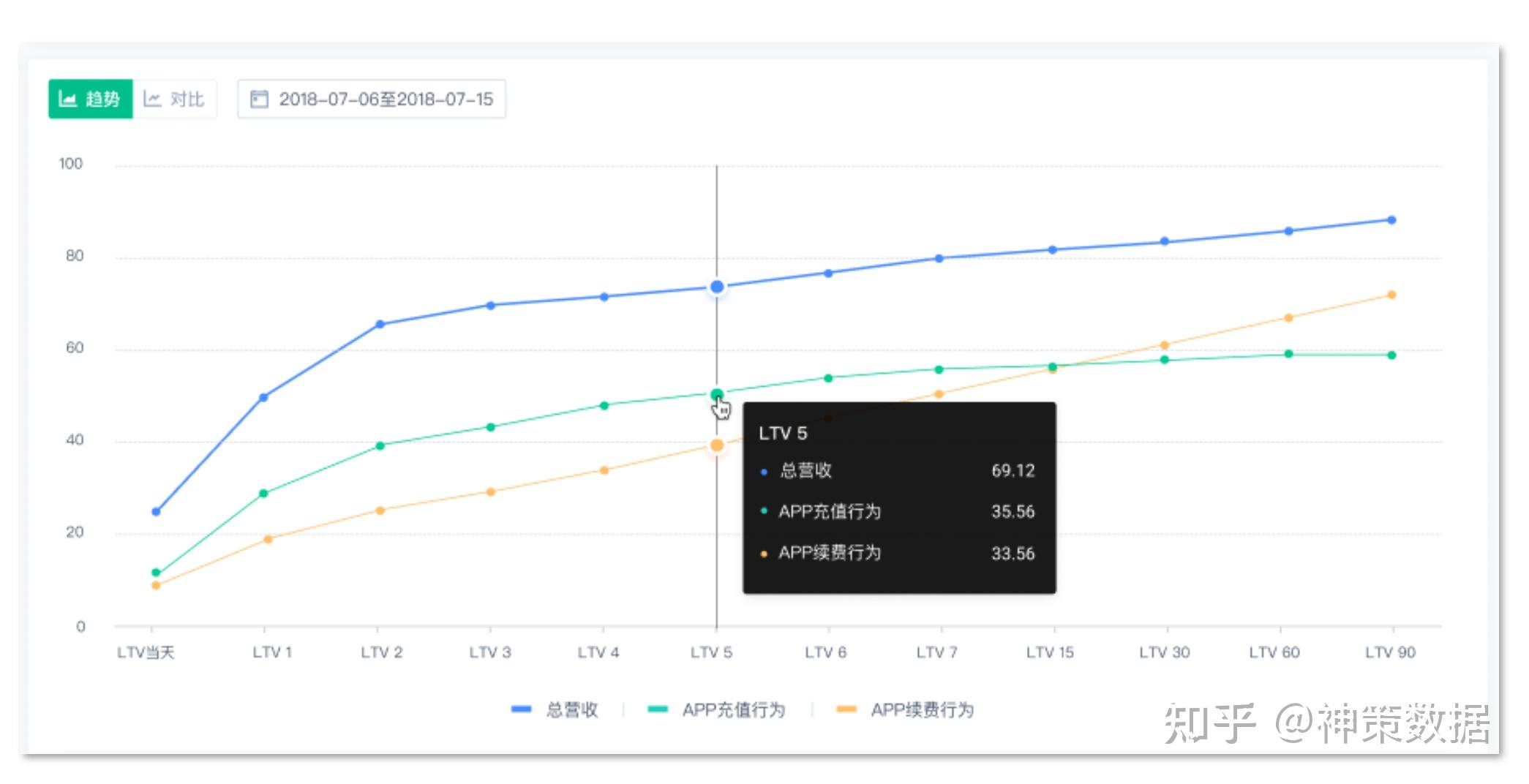Toggle APP充值行为 series in the legend
This screenshot has width=1529, height=784.
(717, 709)
